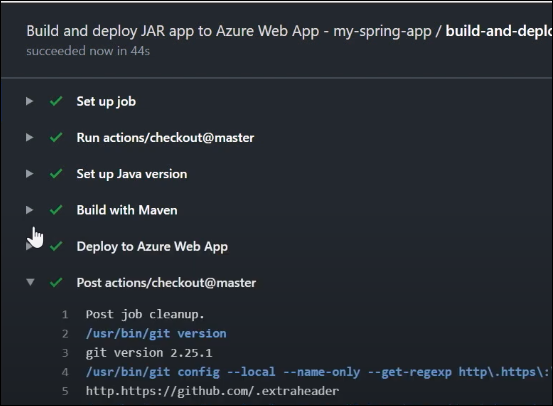Viewport: 553px width, 406px height.
Task: Click the build-and-deploy job title
Action: [x=499, y=31]
